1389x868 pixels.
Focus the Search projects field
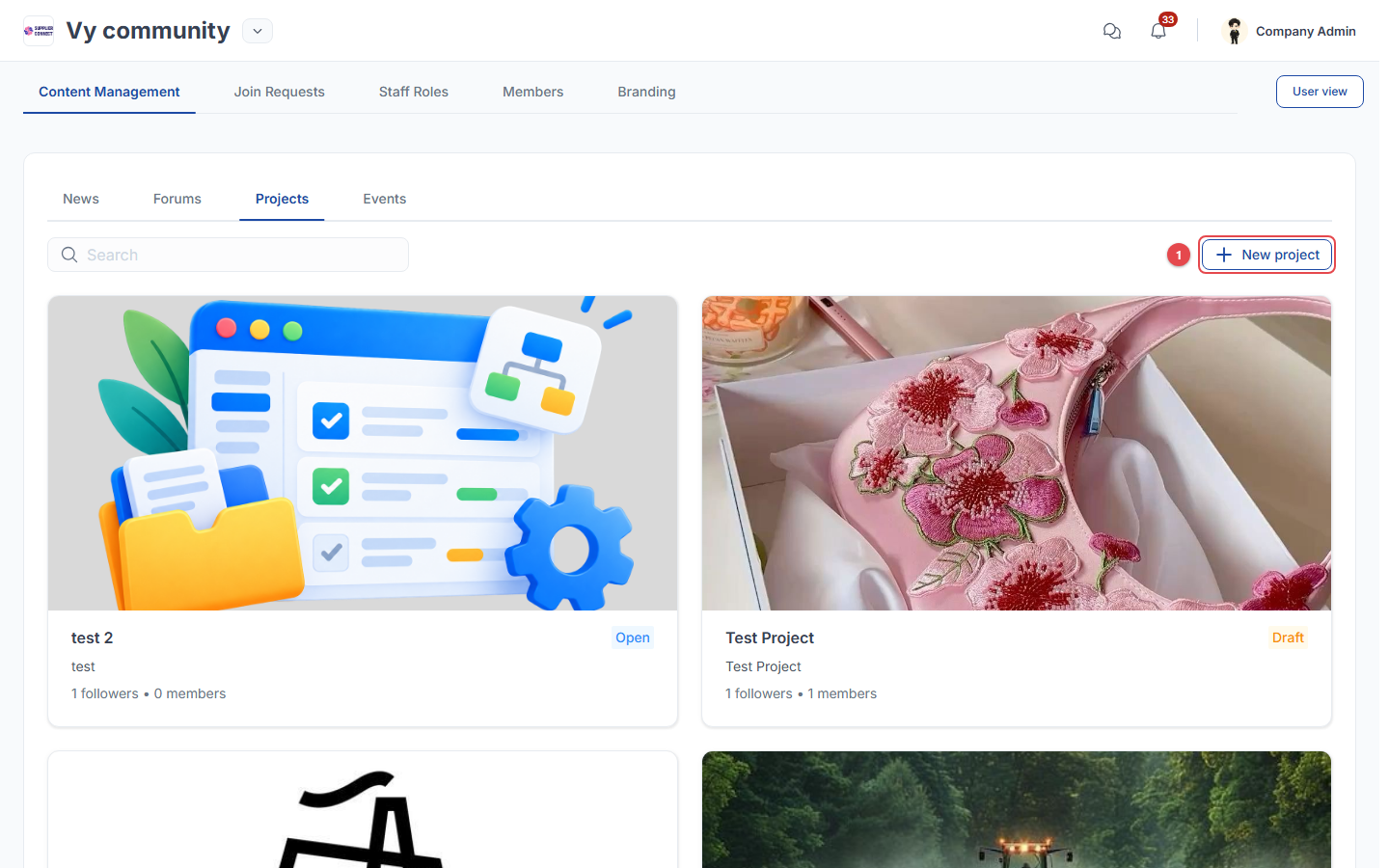click(x=228, y=255)
